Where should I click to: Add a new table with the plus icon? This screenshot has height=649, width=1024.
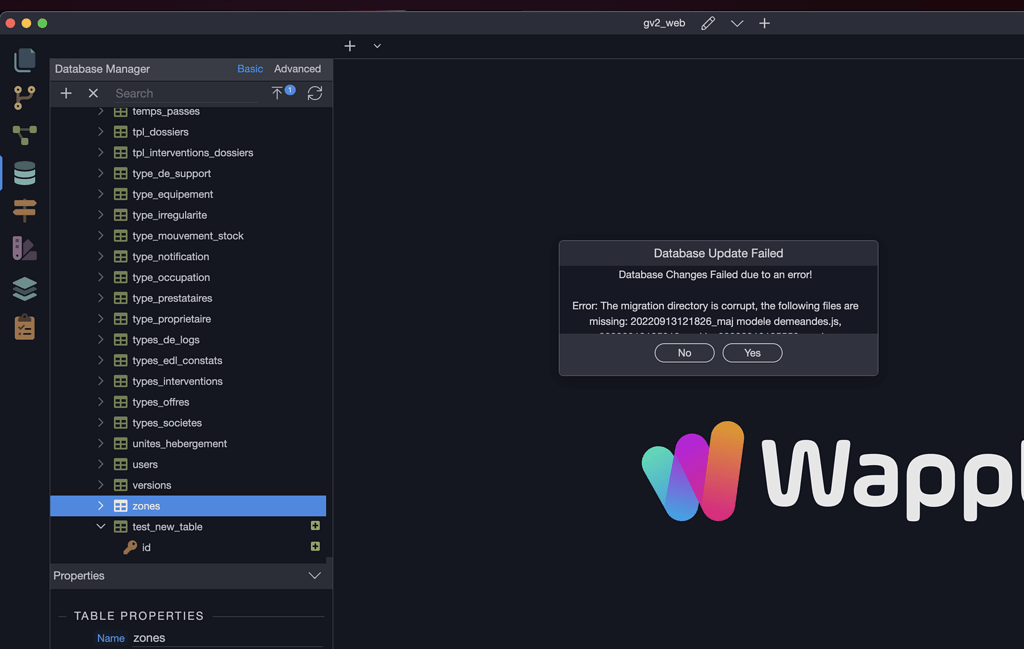coord(66,93)
